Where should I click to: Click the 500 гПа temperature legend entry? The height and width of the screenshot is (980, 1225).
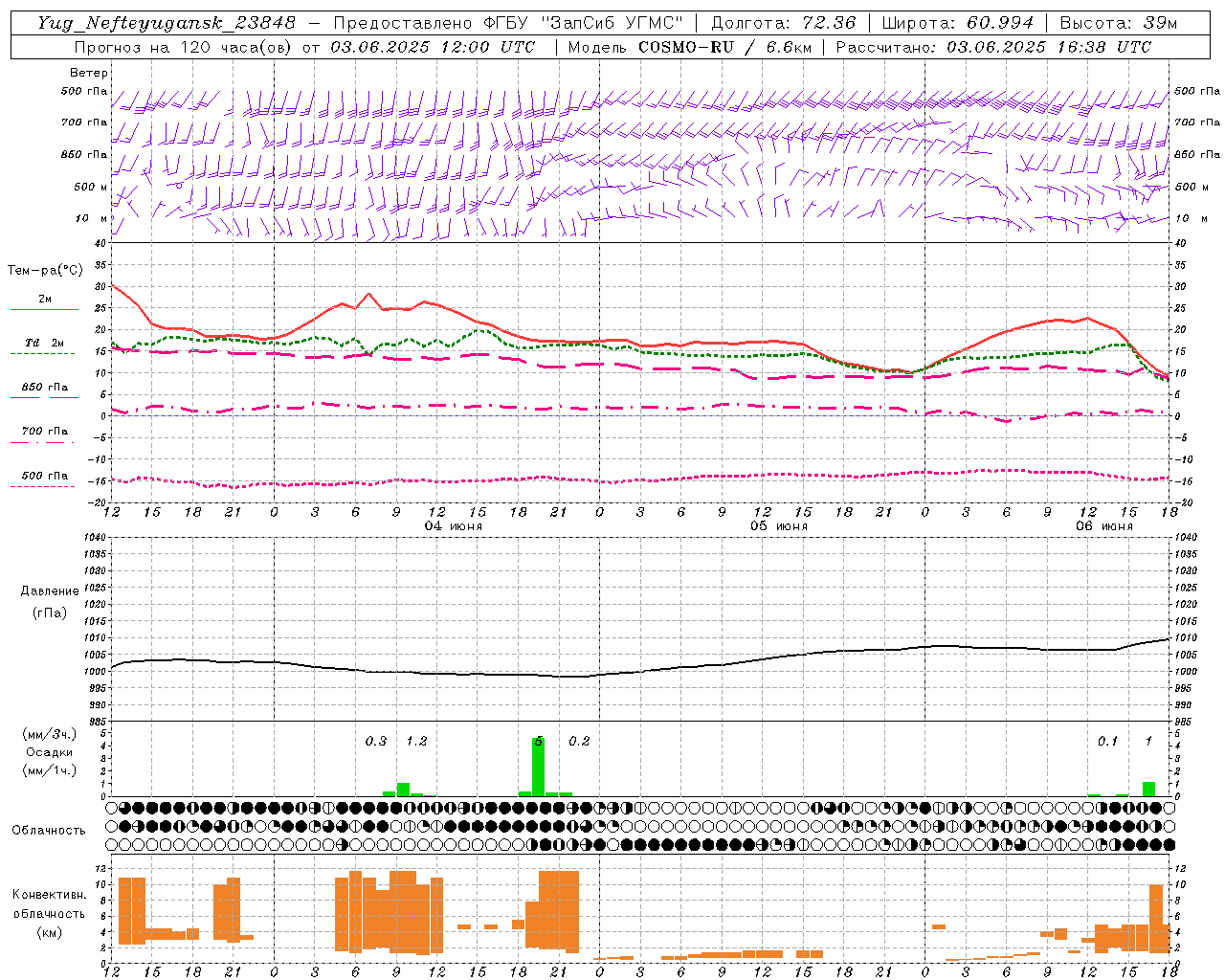(x=45, y=476)
